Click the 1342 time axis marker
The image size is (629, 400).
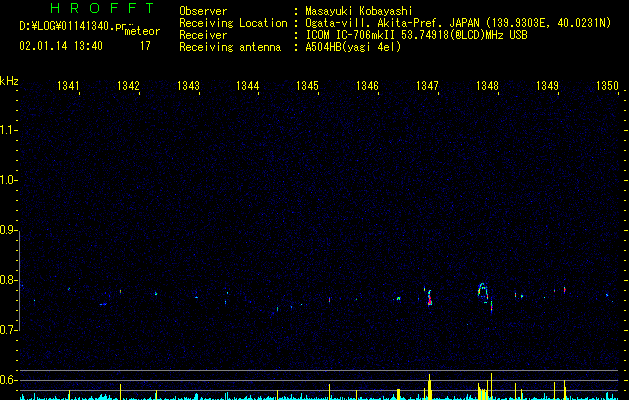(128, 86)
